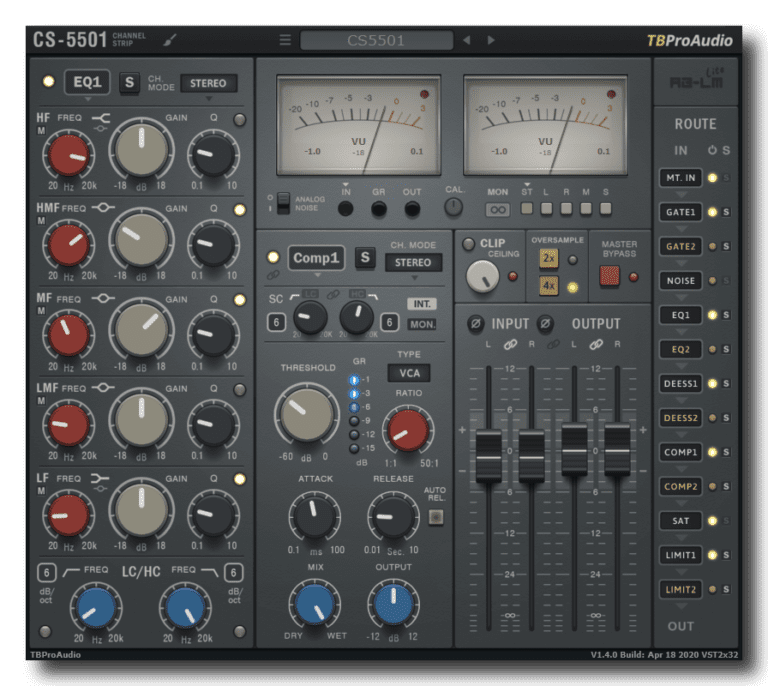Viewport: 768px width, 686px height.
Task: Enable the GATE2 route LED
Action: coord(712,246)
